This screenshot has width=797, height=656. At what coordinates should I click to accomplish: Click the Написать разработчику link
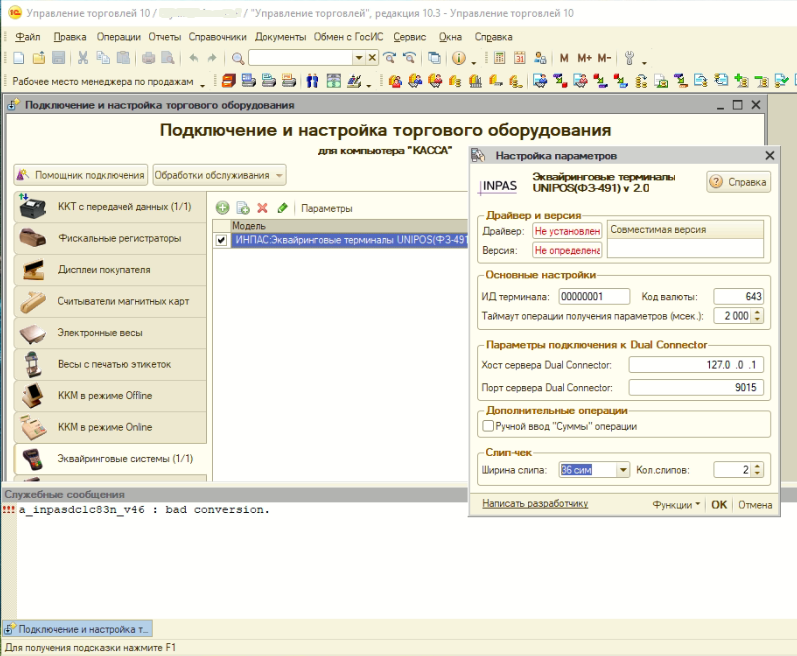[534, 505]
